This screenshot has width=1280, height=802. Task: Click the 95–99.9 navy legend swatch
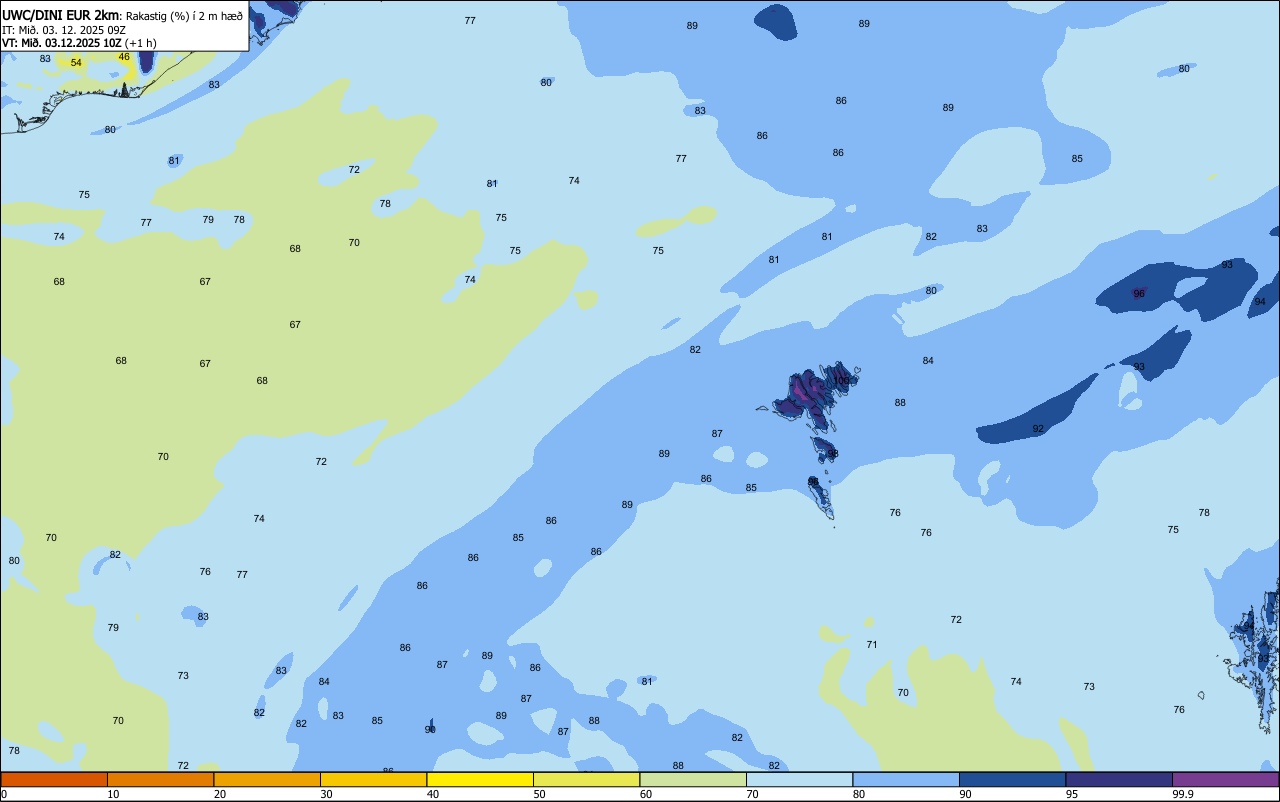pyautogui.click(x=1119, y=779)
